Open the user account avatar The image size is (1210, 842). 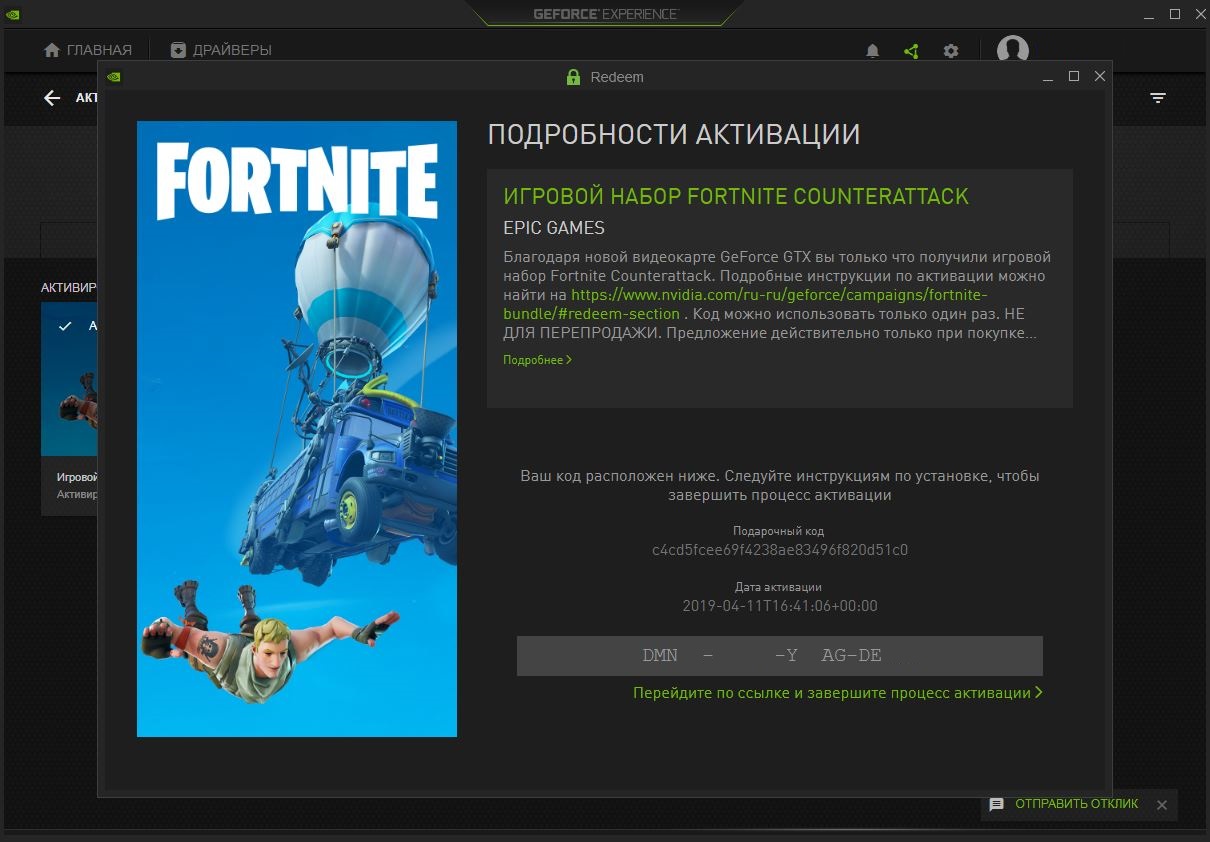point(1013,50)
